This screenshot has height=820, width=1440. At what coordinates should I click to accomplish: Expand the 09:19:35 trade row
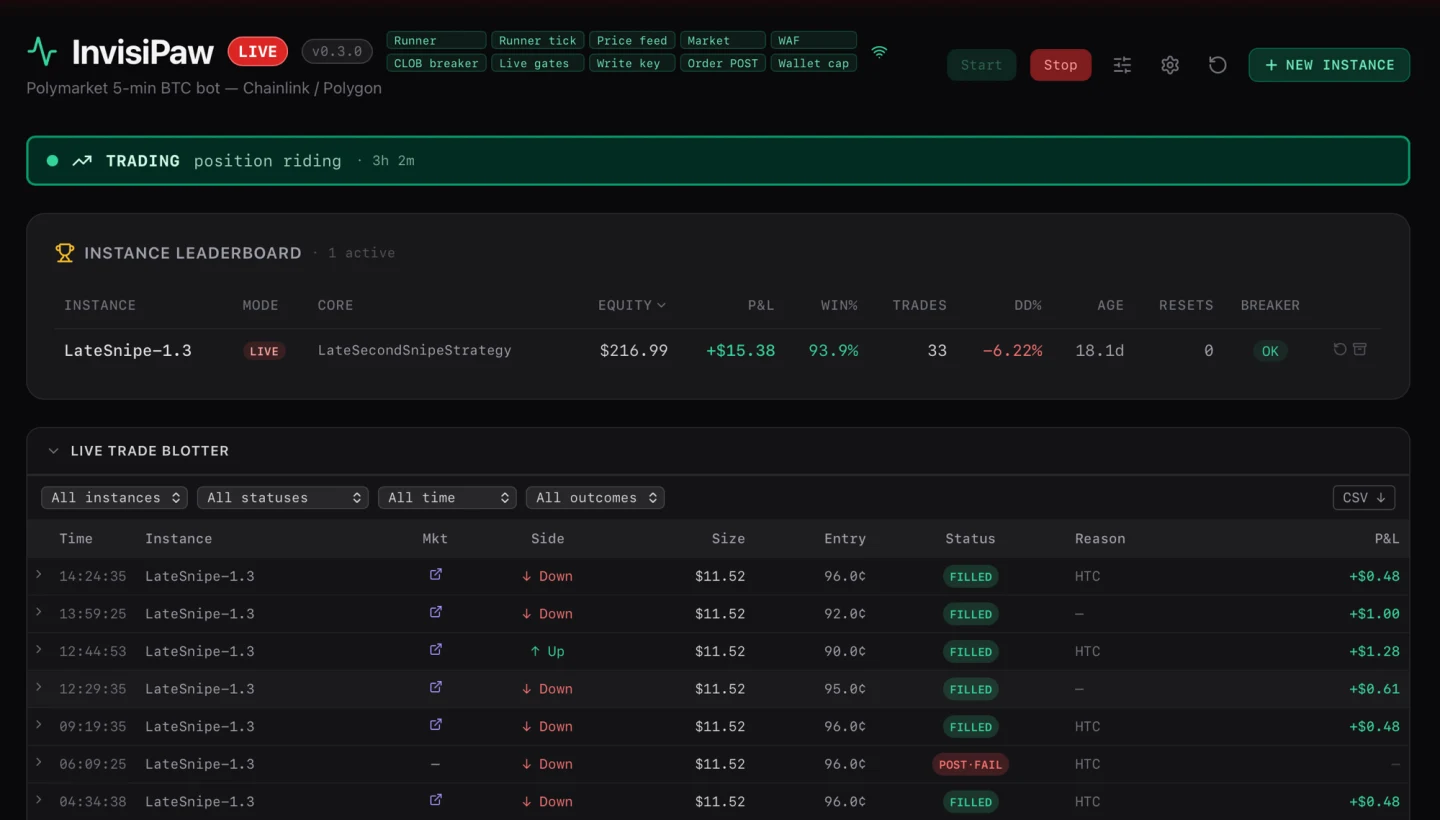coord(39,724)
